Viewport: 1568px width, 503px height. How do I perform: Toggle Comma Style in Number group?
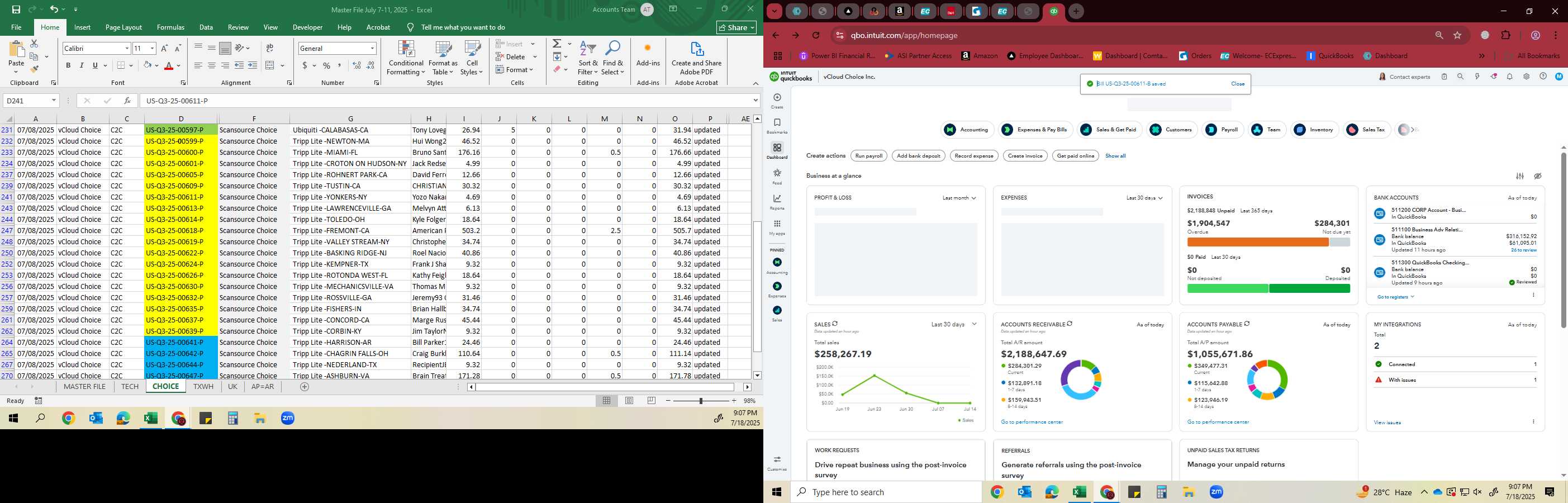[340, 65]
